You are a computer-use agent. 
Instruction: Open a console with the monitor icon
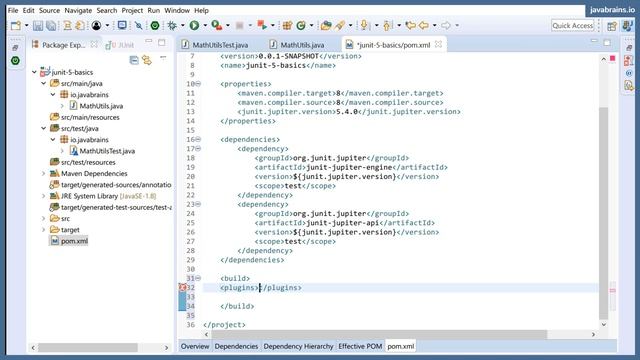click(122, 25)
